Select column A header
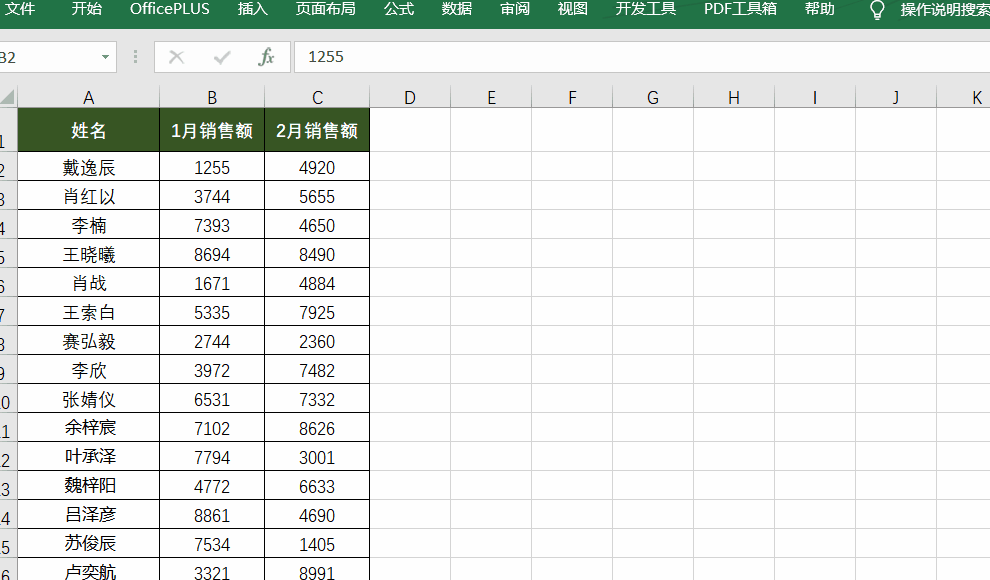Viewport: 990px width, 580px height. pos(88,98)
